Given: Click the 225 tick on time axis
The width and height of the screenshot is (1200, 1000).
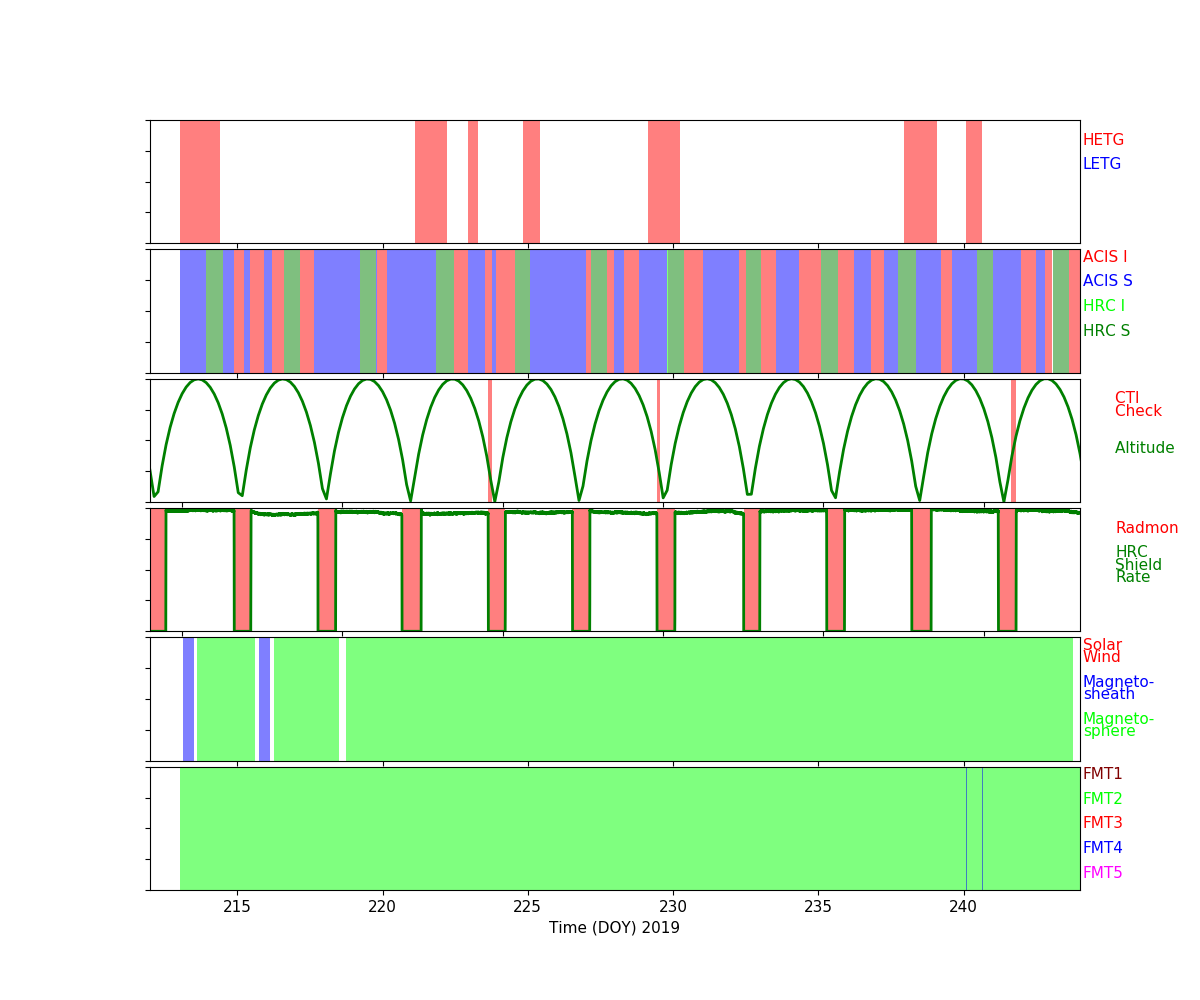Looking at the screenshot, I should click(x=527, y=907).
